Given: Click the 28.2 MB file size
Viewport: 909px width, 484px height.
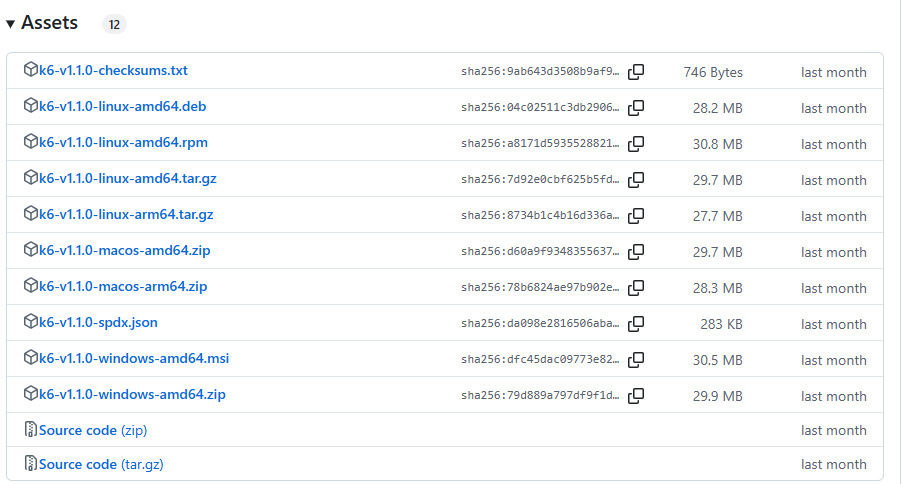Looking at the screenshot, I should [718, 108].
